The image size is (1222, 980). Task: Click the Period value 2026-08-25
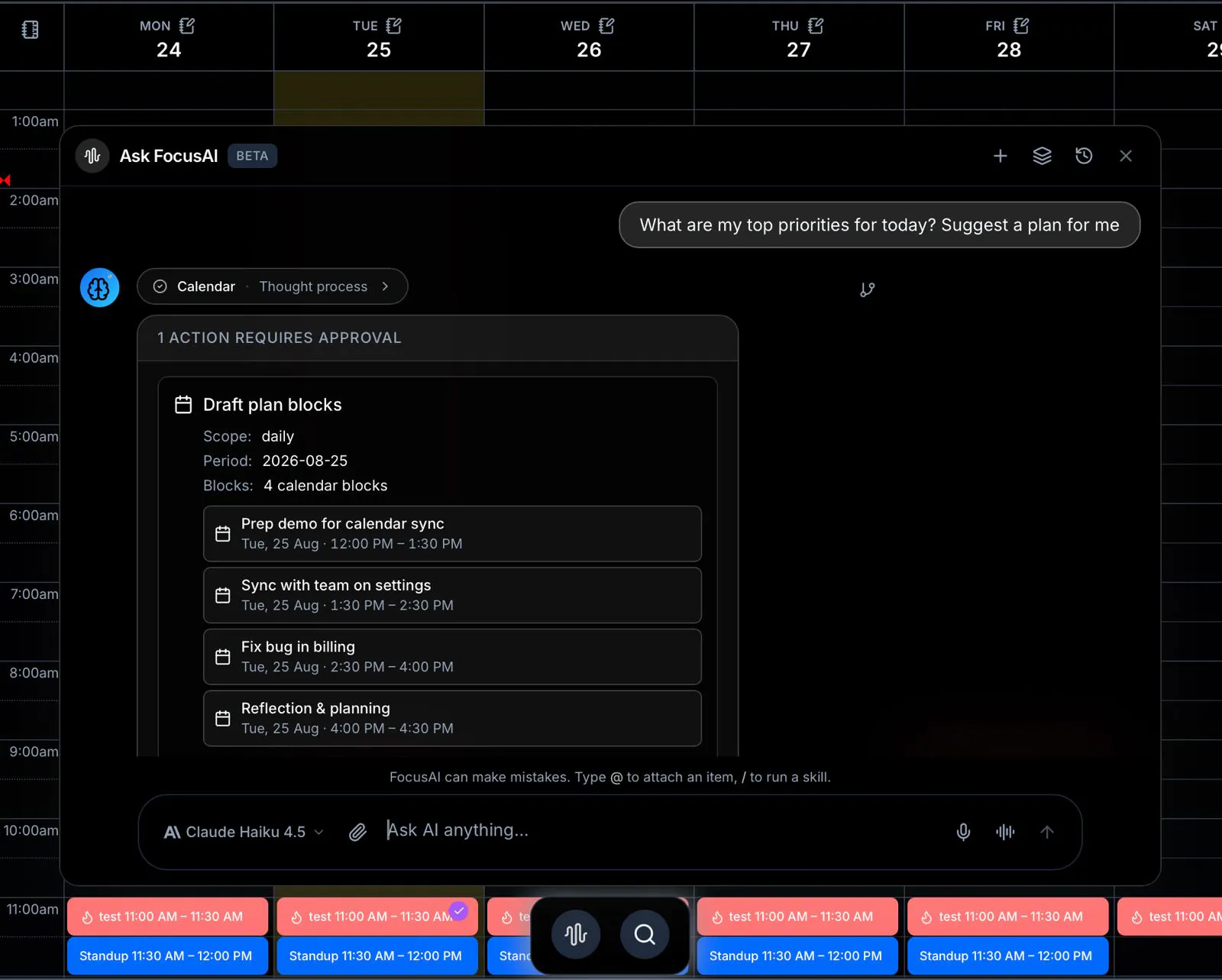pyautogui.click(x=305, y=461)
